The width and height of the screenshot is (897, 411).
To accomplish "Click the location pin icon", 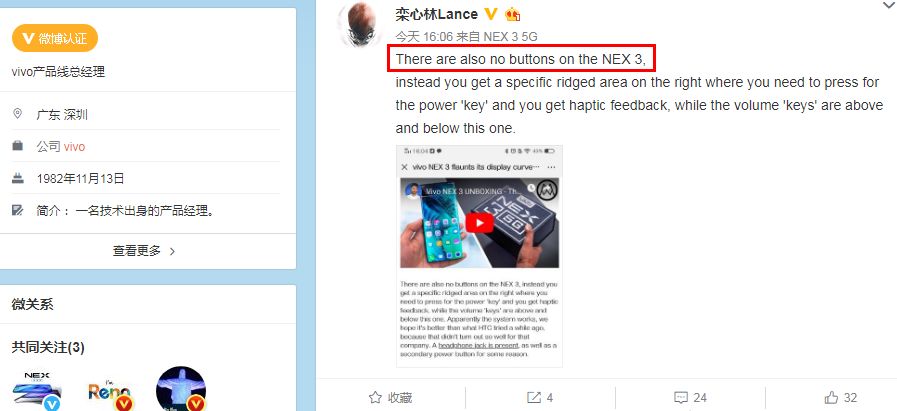I will [x=17, y=114].
